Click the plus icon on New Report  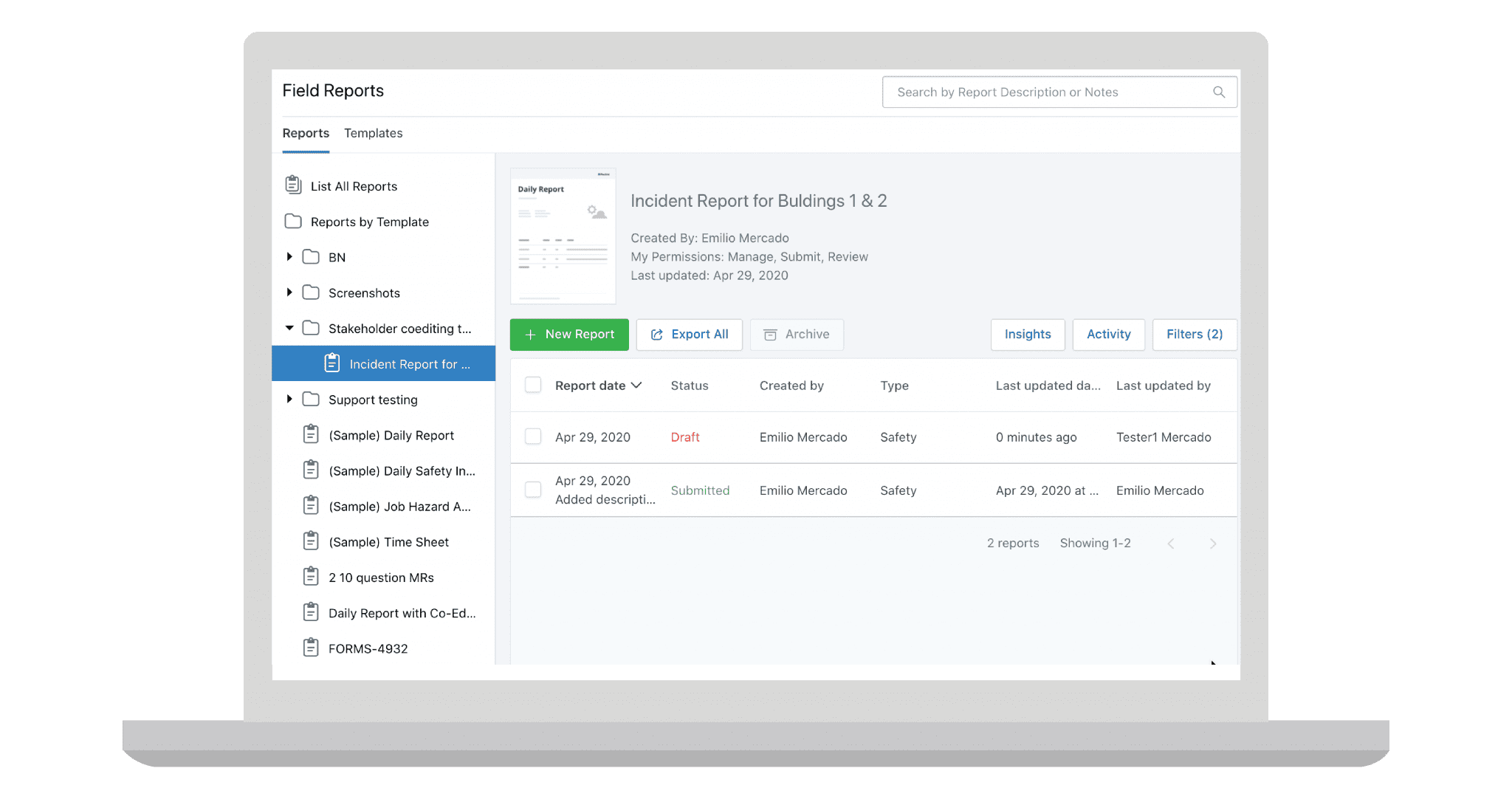pyautogui.click(x=530, y=335)
